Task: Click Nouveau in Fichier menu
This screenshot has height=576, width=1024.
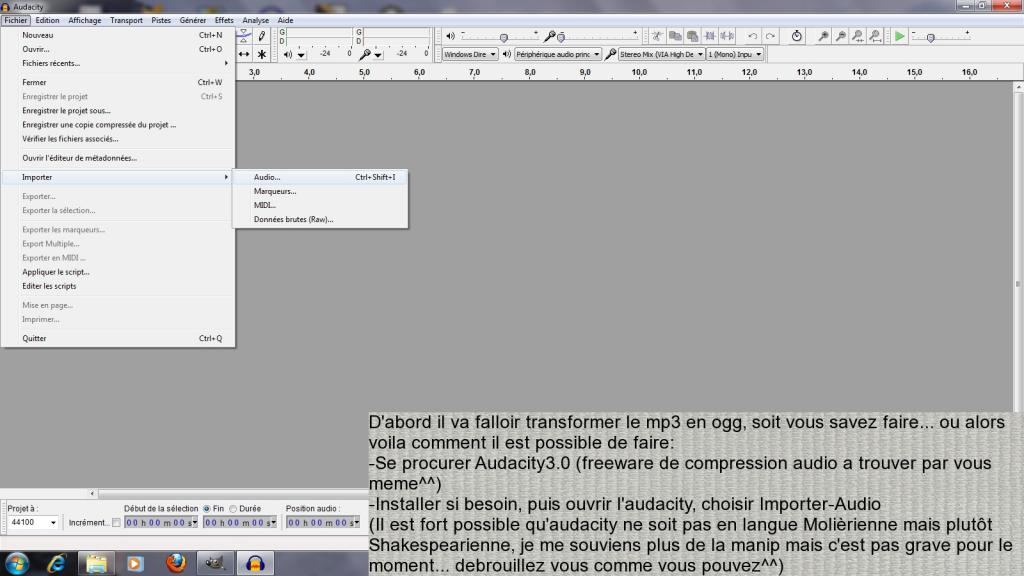Action: click(x=118, y=35)
